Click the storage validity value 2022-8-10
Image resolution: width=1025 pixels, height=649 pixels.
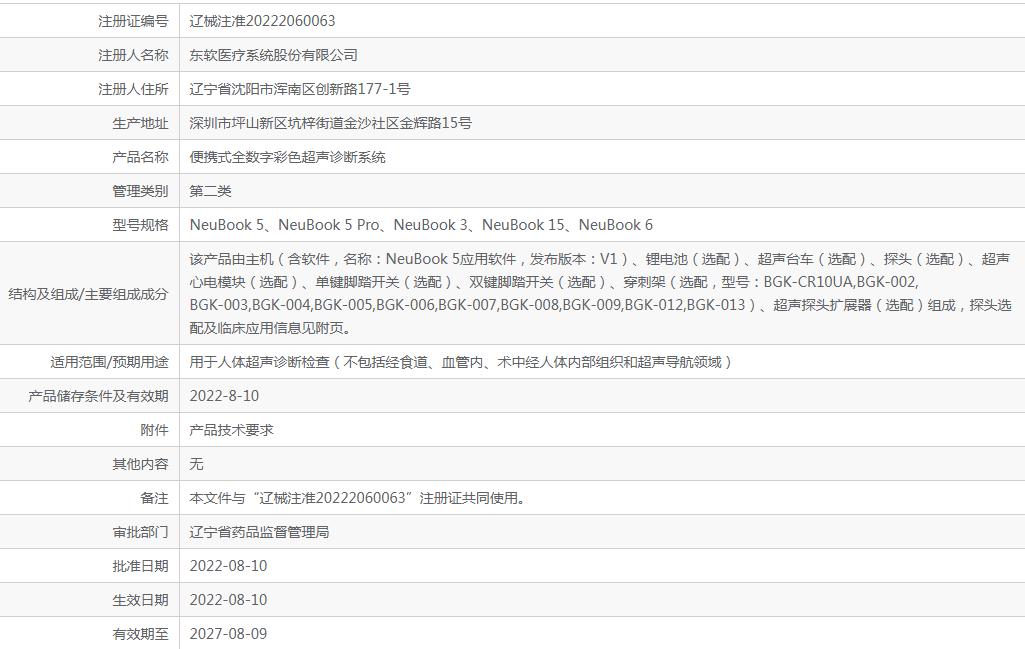pos(224,396)
